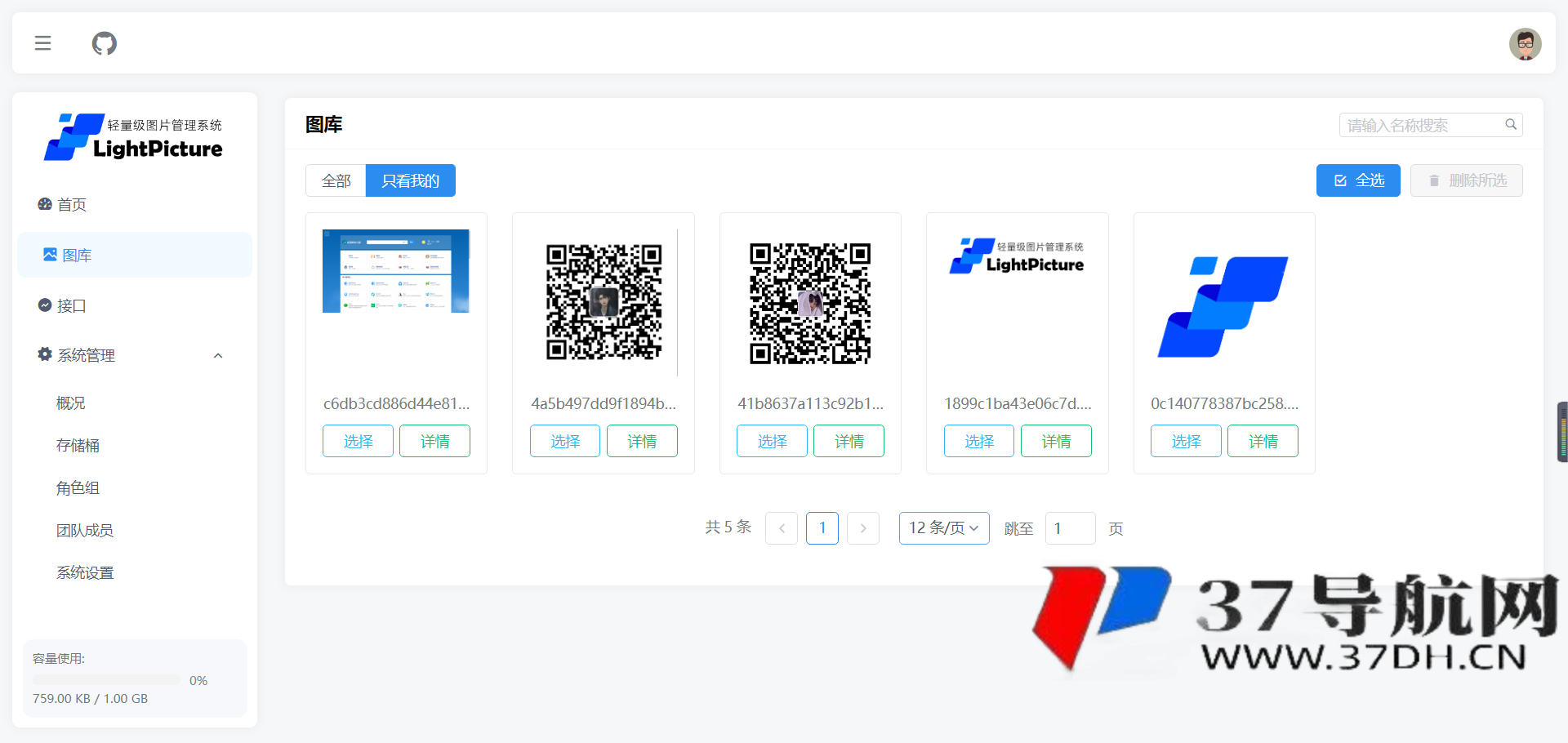The image size is (1568, 743).
Task: Click the trash icon on 删除所选 button
Action: [1434, 180]
